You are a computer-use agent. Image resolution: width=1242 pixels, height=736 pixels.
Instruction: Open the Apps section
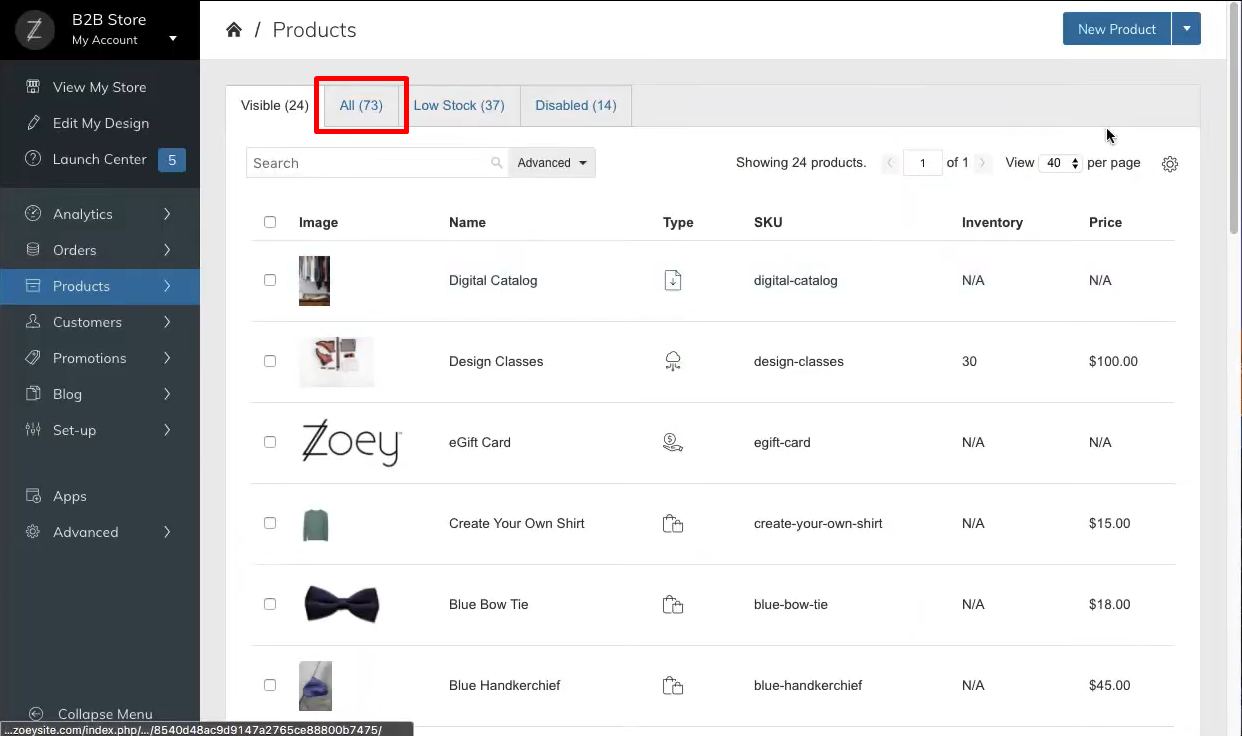pos(67,495)
